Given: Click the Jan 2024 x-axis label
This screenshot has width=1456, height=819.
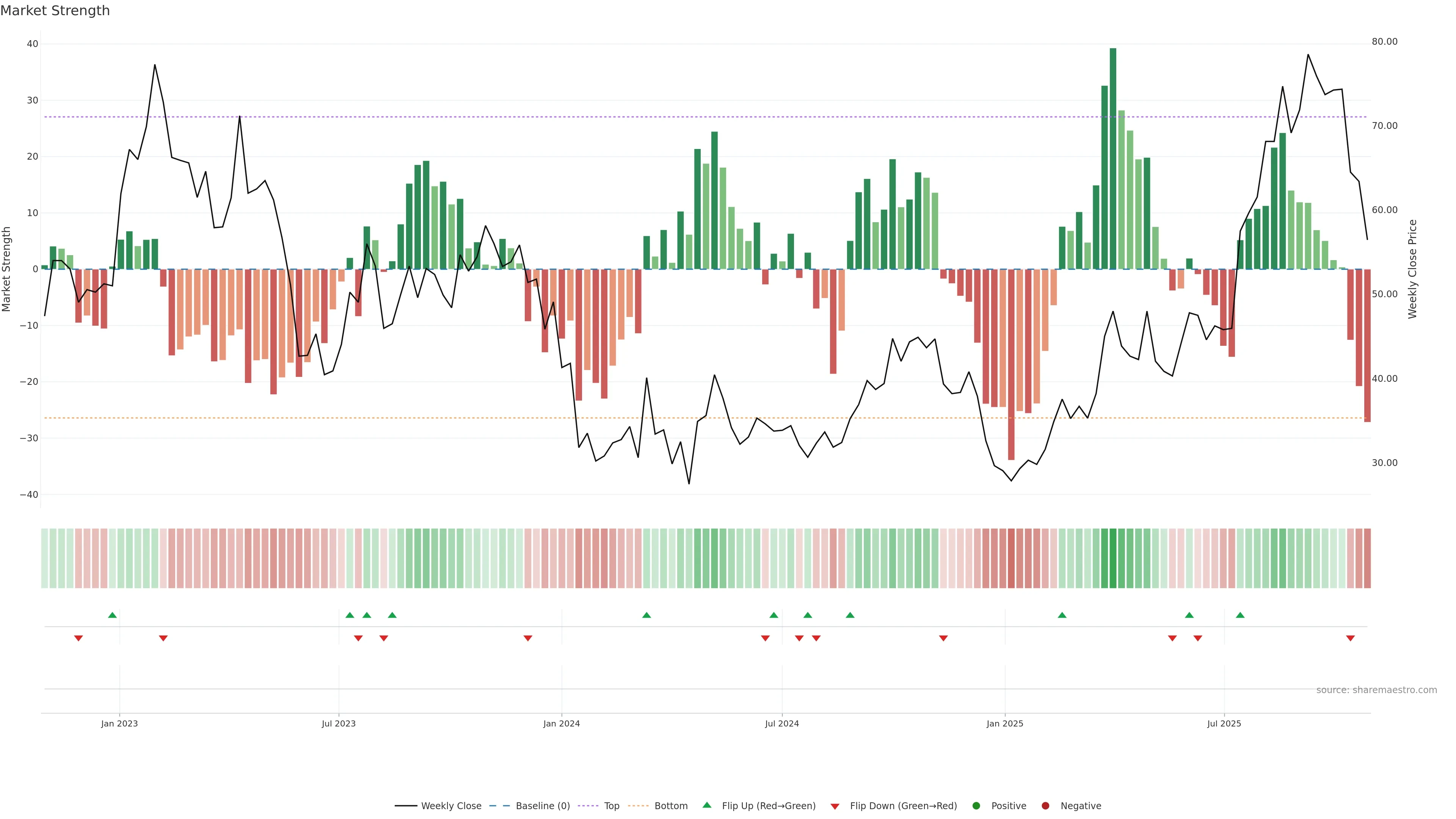Looking at the screenshot, I should coord(561,723).
